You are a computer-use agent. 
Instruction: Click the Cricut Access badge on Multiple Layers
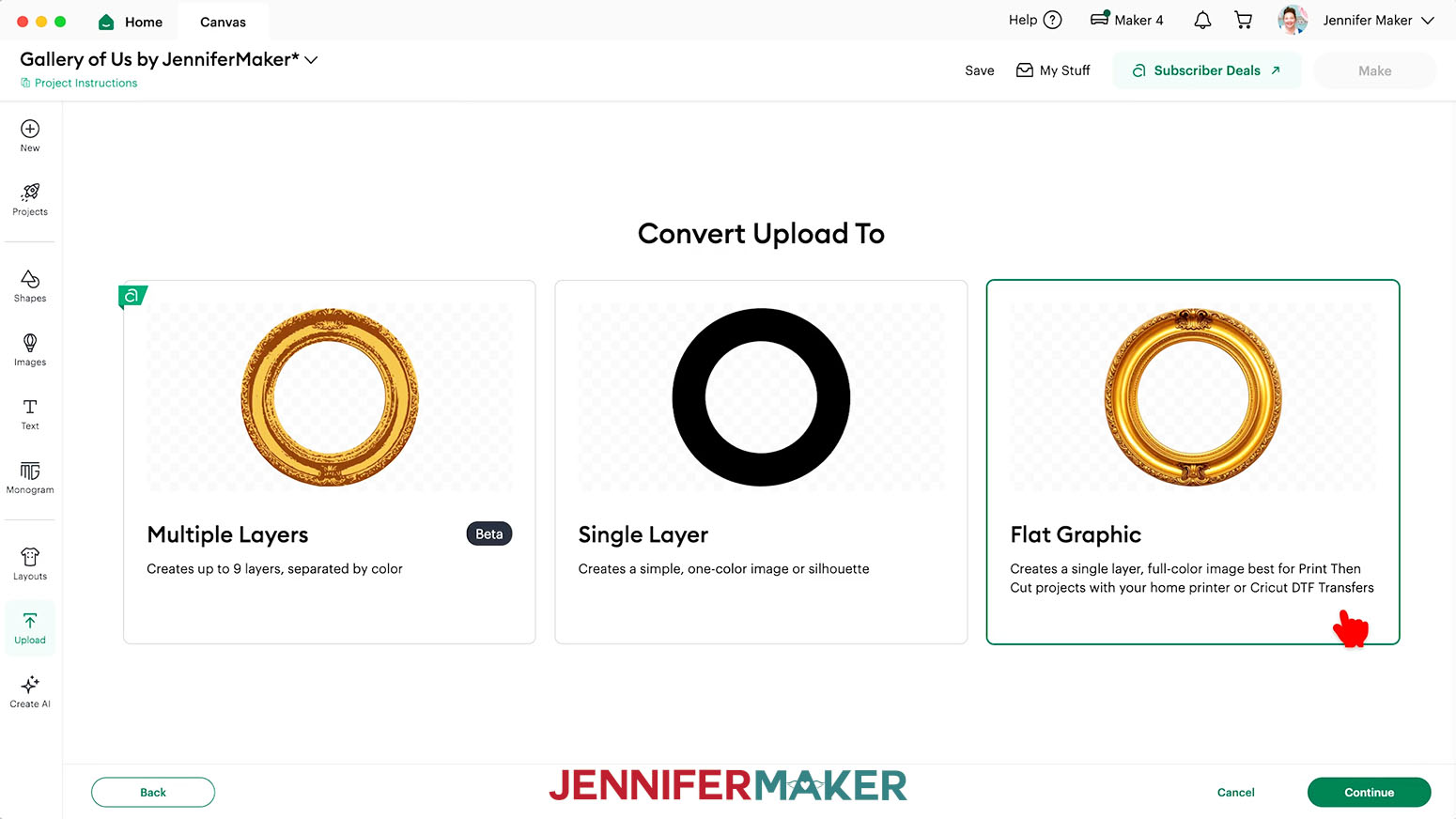click(132, 296)
